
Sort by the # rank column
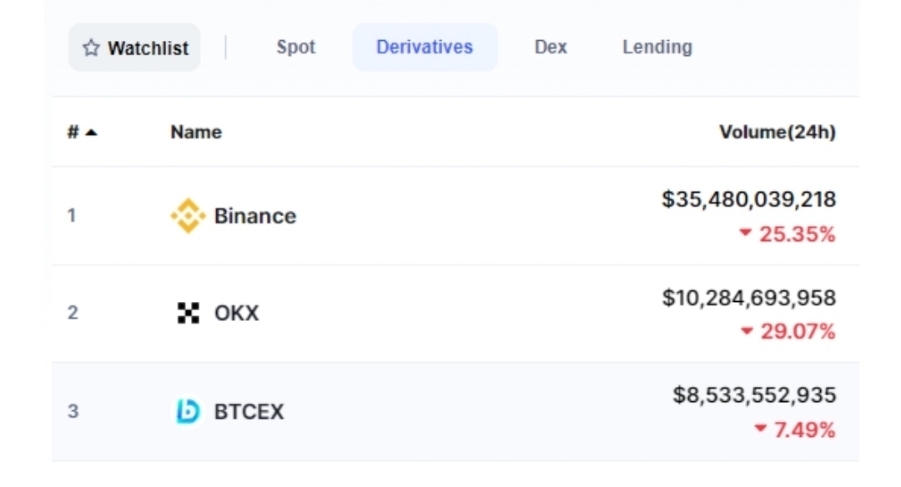73,132
